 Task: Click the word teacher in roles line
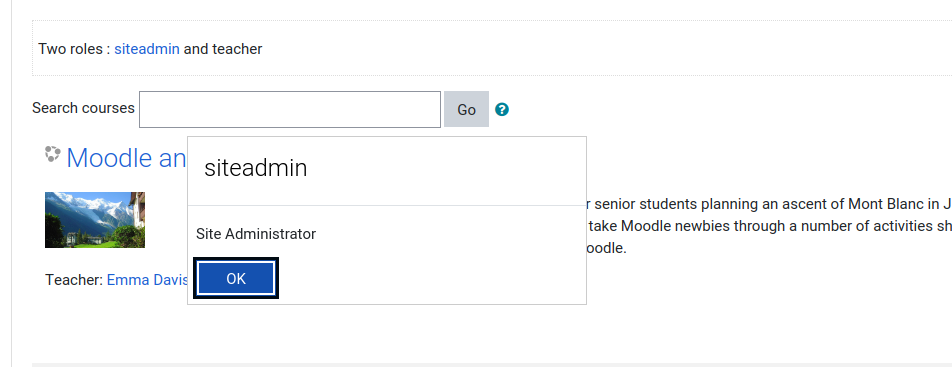pos(237,49)
